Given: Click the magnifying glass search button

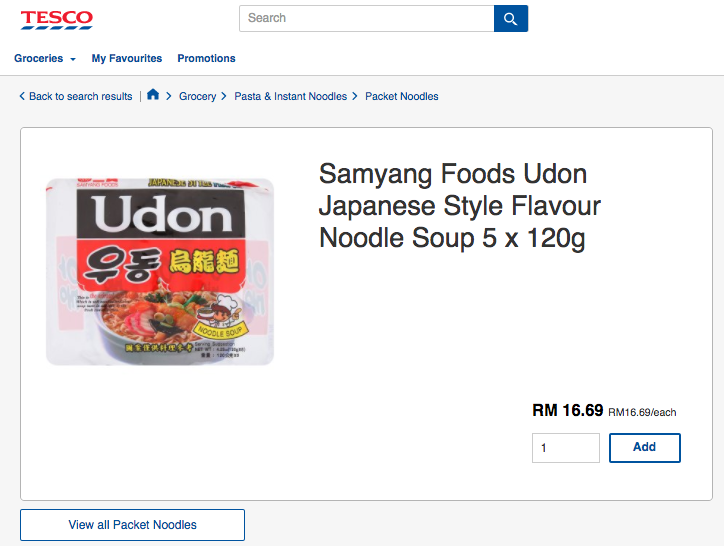Looking at the screenshot, I should [510, 18].
